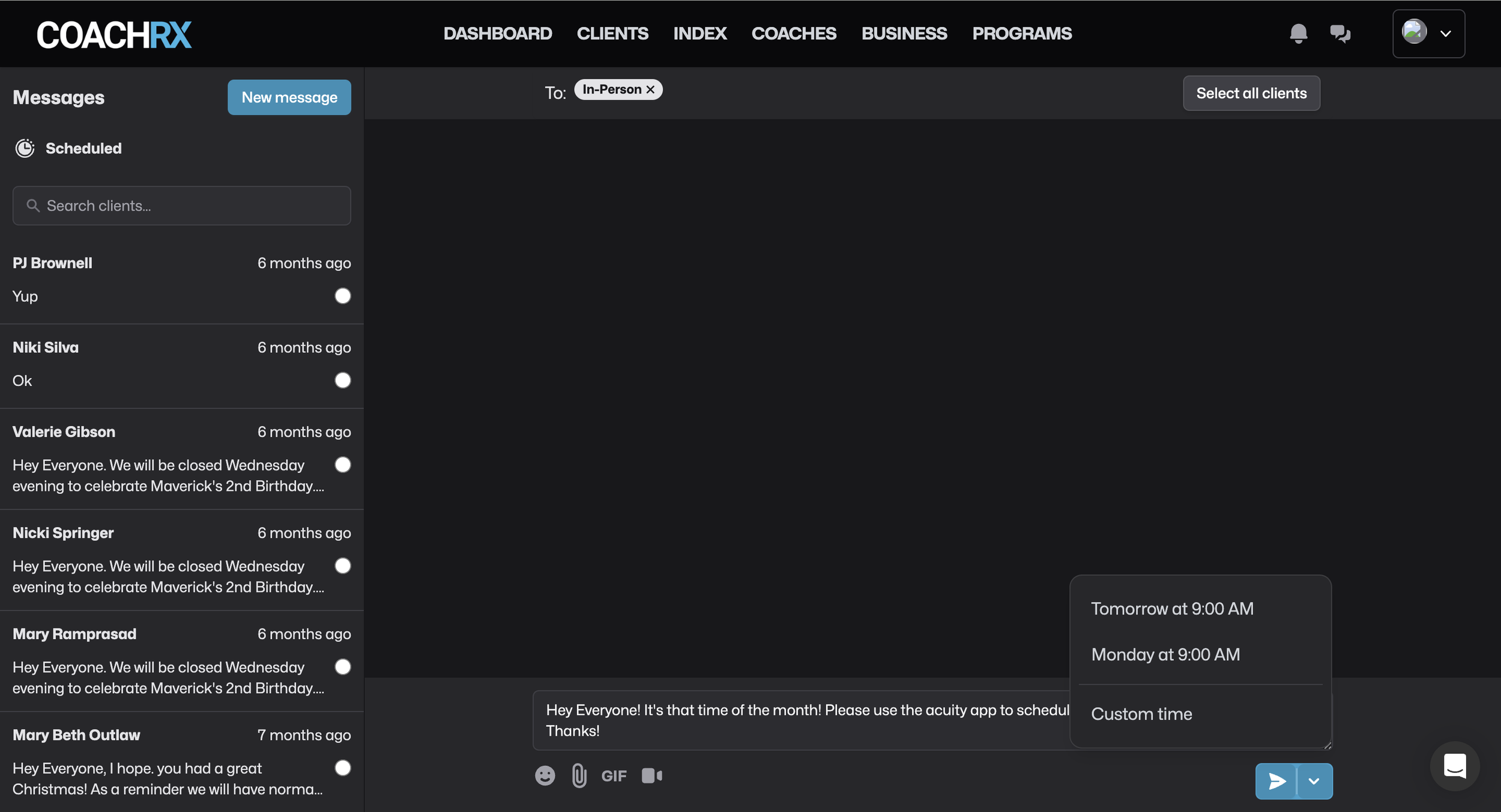Record a video message with camera icon

[x=651, y=775]
